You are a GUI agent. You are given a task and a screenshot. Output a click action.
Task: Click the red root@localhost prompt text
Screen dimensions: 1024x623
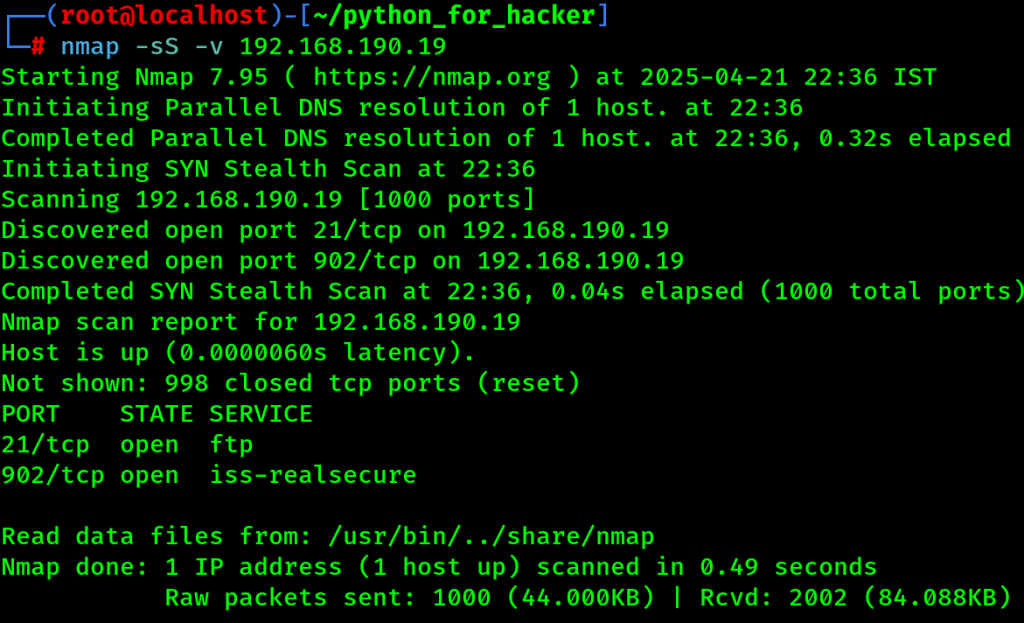pos(164,15)
